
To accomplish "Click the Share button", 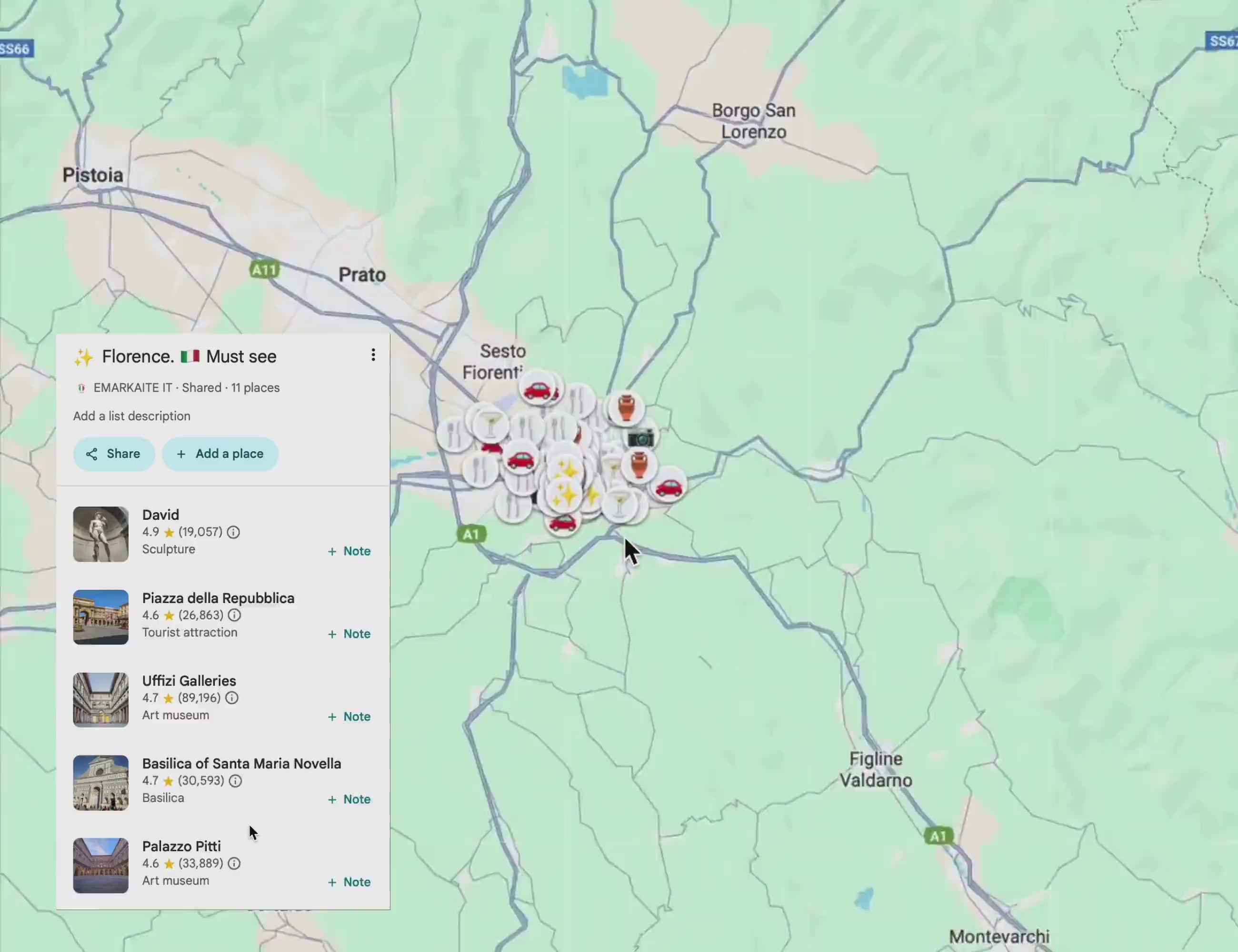I will tap(113, 454).
